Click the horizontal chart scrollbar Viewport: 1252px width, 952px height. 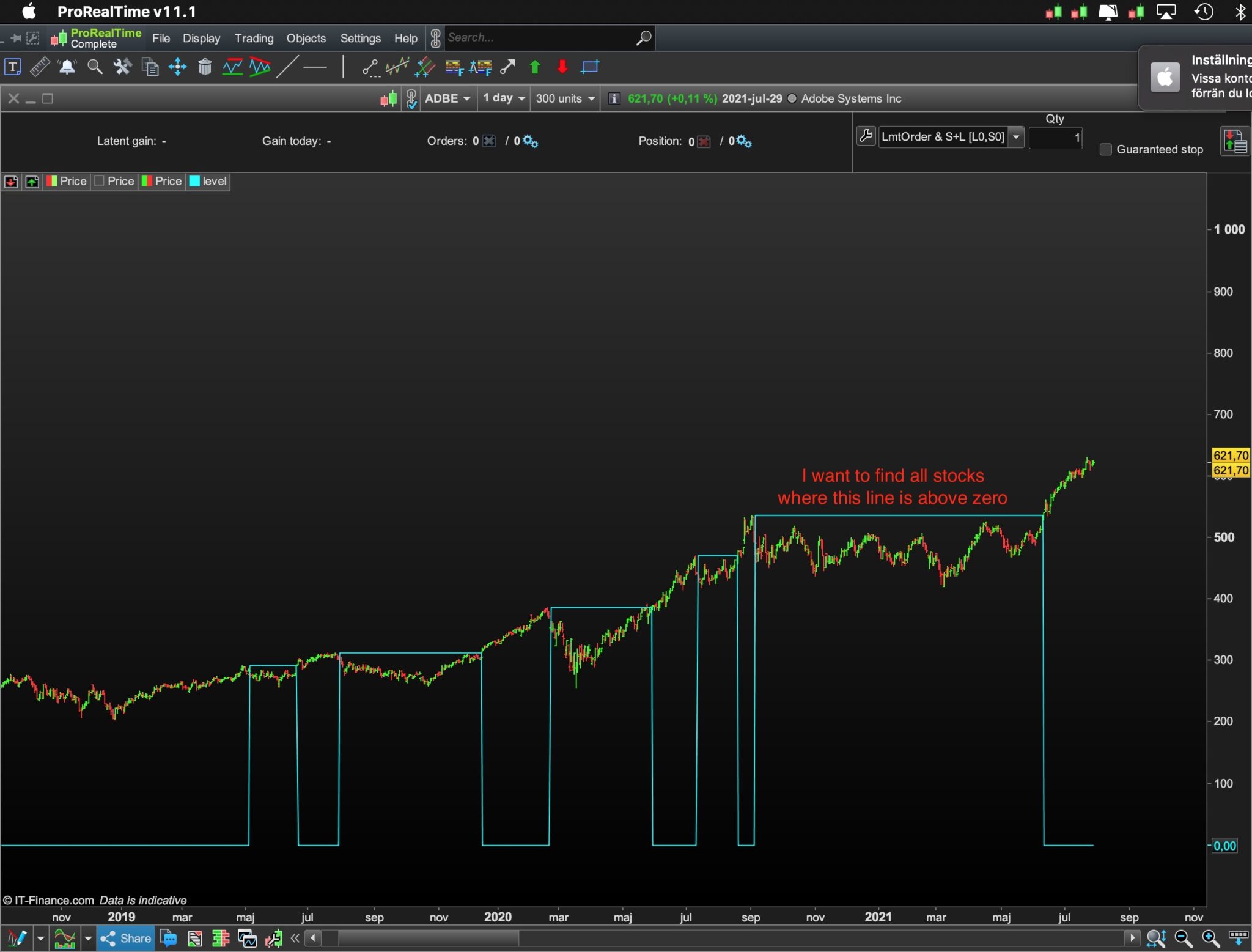428,937
